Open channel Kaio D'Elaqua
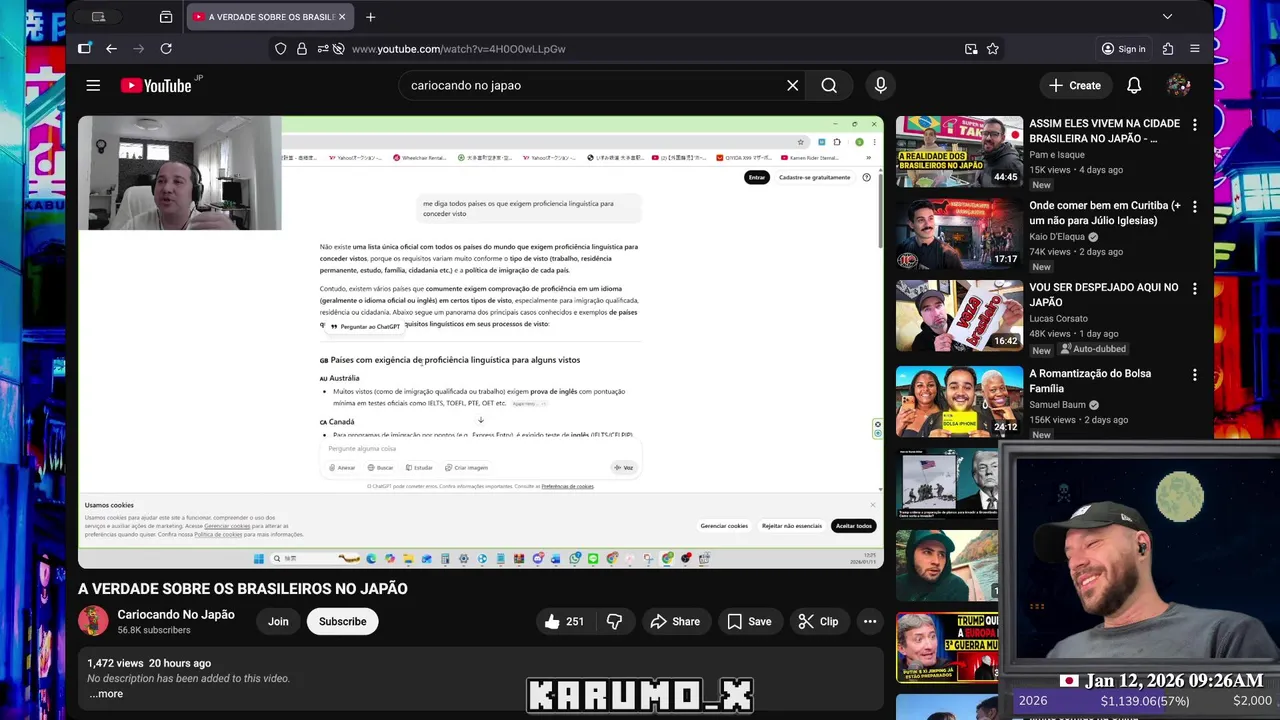This screenshot has width=1280, height=720. click(x=1057, y=237)
